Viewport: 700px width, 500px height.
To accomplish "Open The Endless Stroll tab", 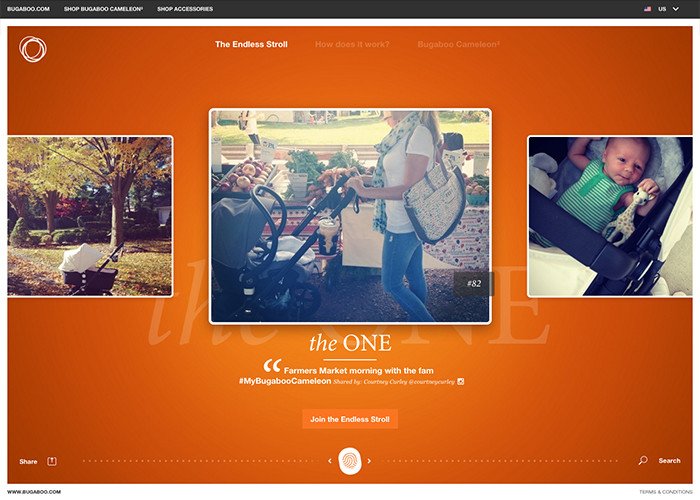I will [x=251, y=44].
